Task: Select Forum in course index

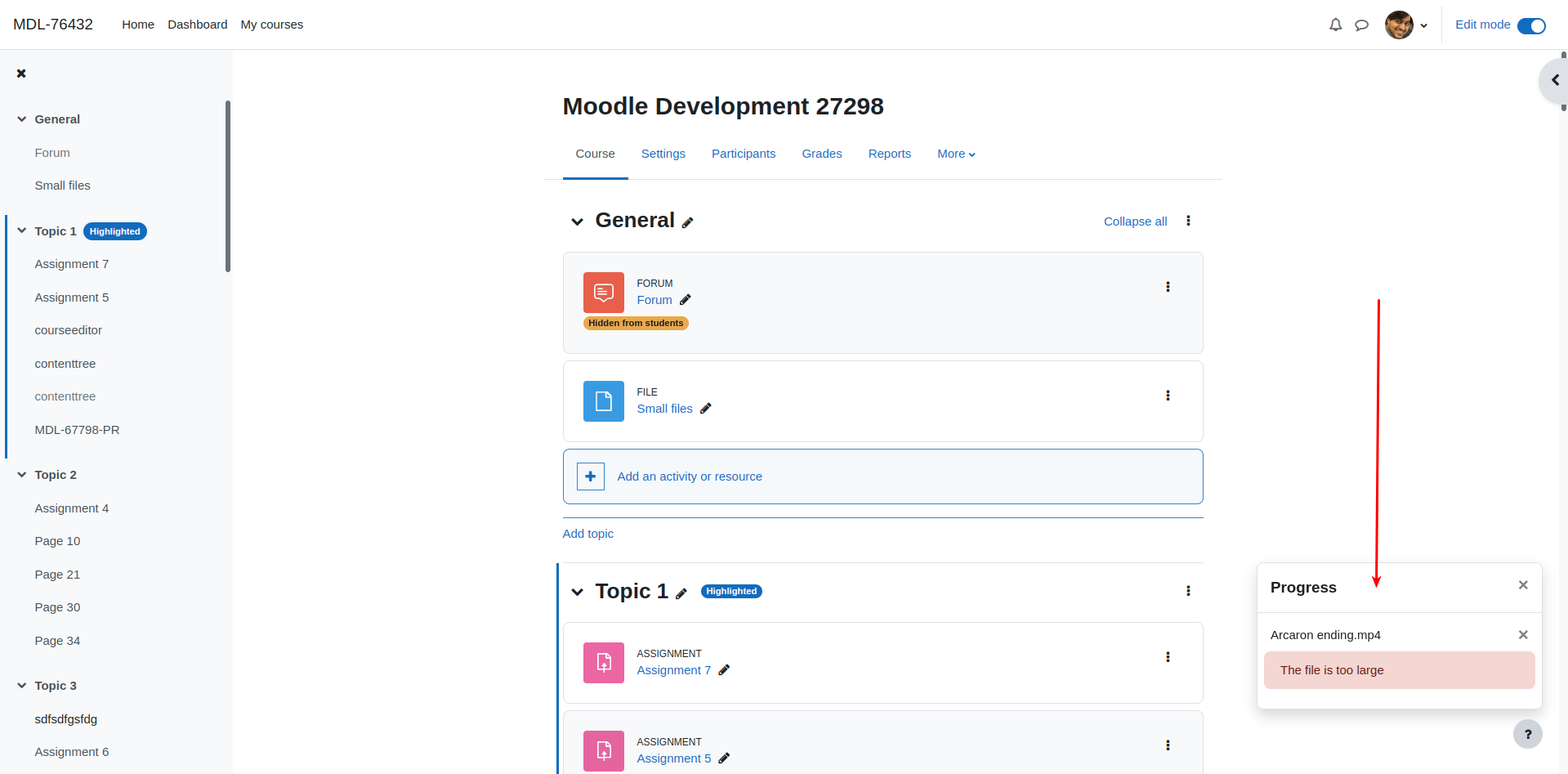Action: (x=52, y=153)
